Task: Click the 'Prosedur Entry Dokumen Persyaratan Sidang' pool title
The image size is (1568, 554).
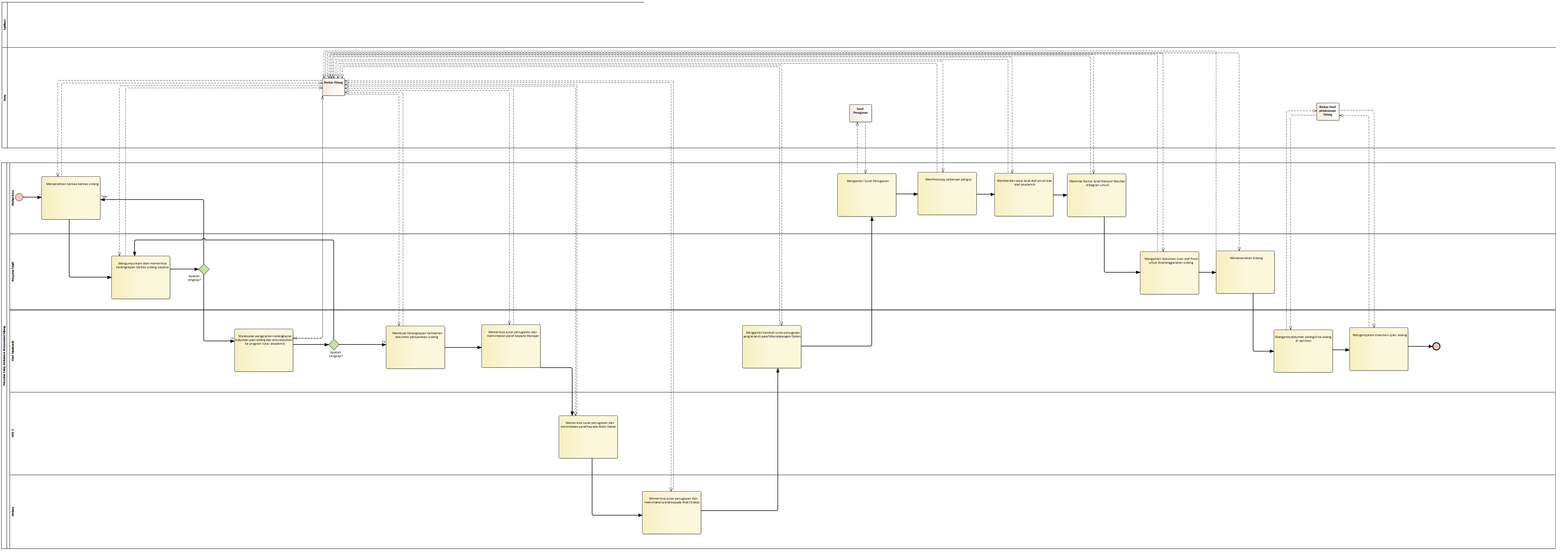Action: (x=4, y=356)
